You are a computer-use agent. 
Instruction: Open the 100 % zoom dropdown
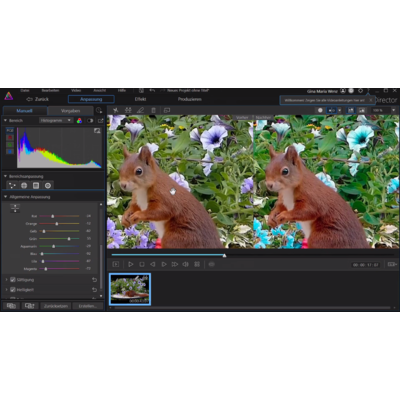[383, 110]
